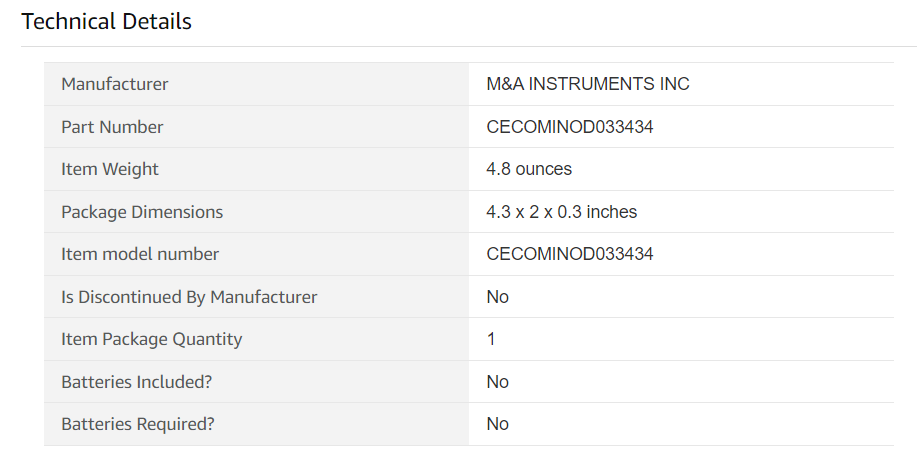
Task: Select the Item Package Quantity label
Action: coord(152,339)
